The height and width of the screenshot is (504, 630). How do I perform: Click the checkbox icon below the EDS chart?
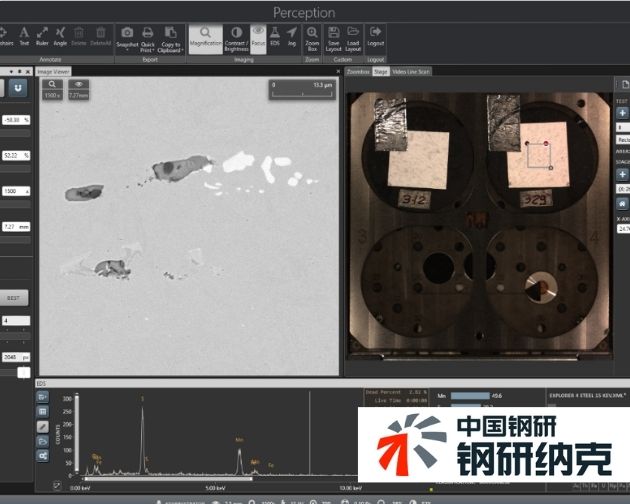click(x=57, y=486)
